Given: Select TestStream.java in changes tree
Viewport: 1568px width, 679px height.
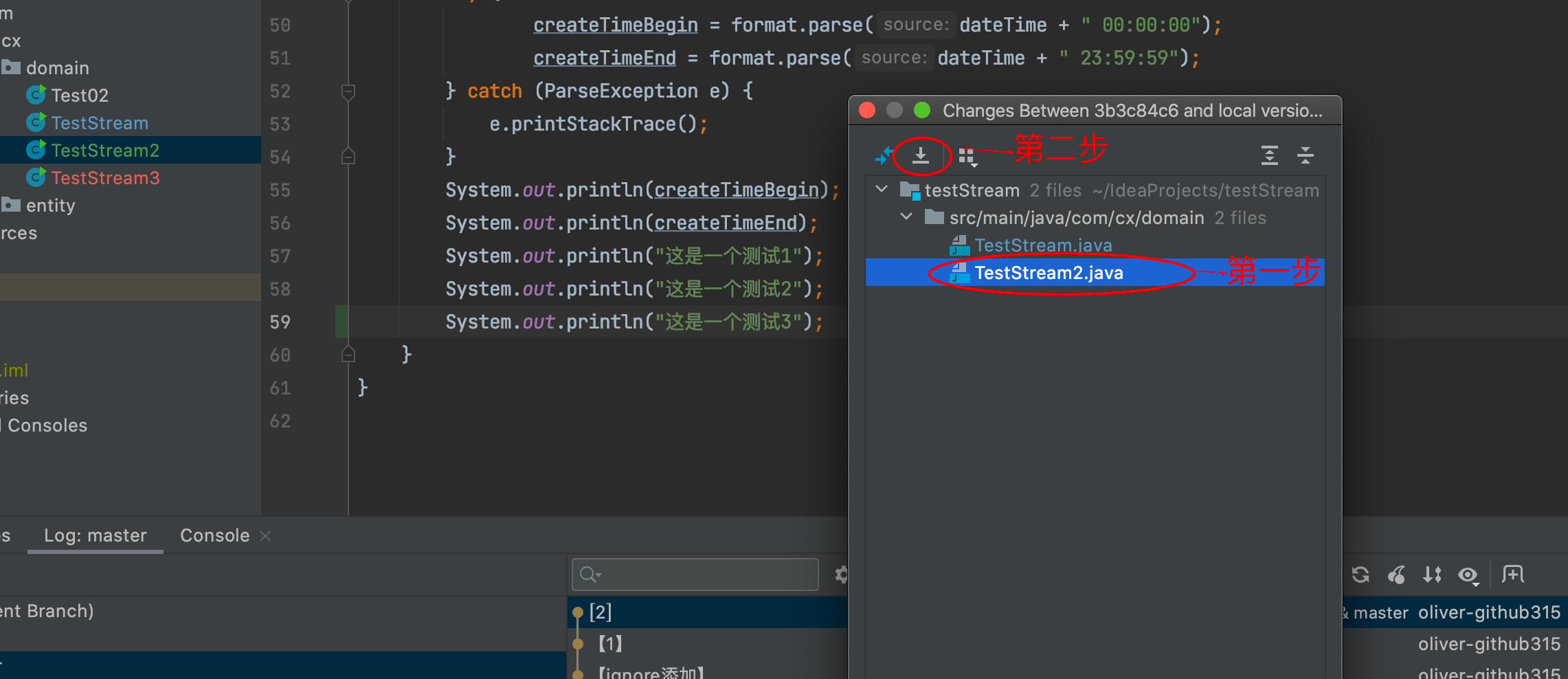Looking at the screenshot, I should [1043, 245].
